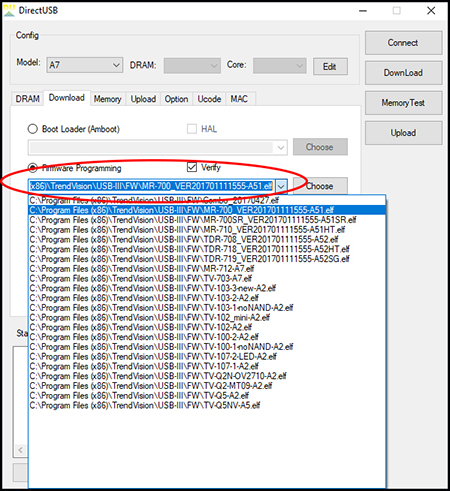The image size is (450, 491).
Task: Select TV-107-2-LED-A2.elf from the list
Action: [x=207, y=356]
